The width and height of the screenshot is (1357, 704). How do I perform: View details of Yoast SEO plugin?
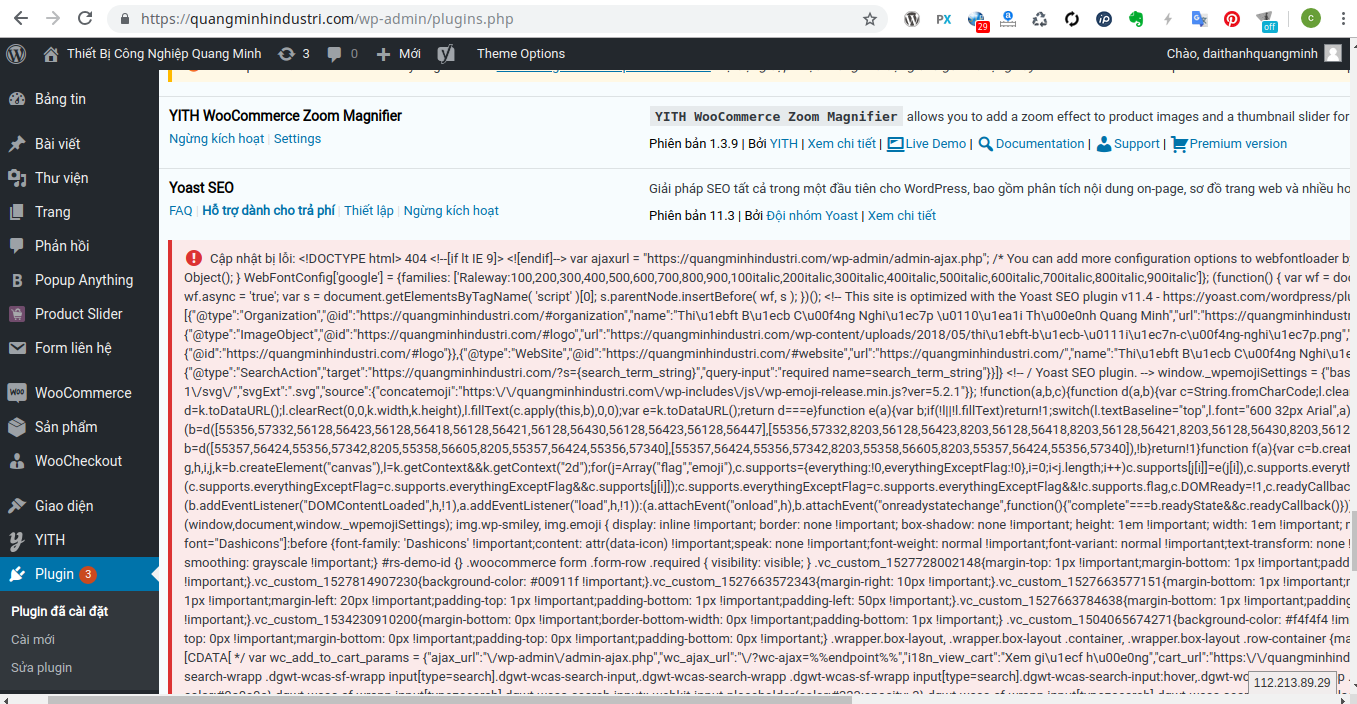tap(902, 216)
